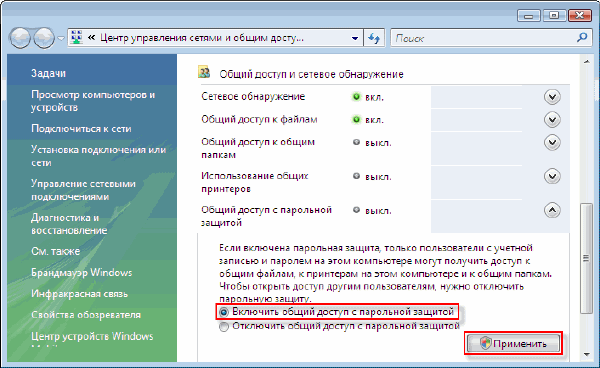This screenshot has width=600, height=368.
Task: Click the Refresh button beside the address bar
Action: click(x=374, y=38)
